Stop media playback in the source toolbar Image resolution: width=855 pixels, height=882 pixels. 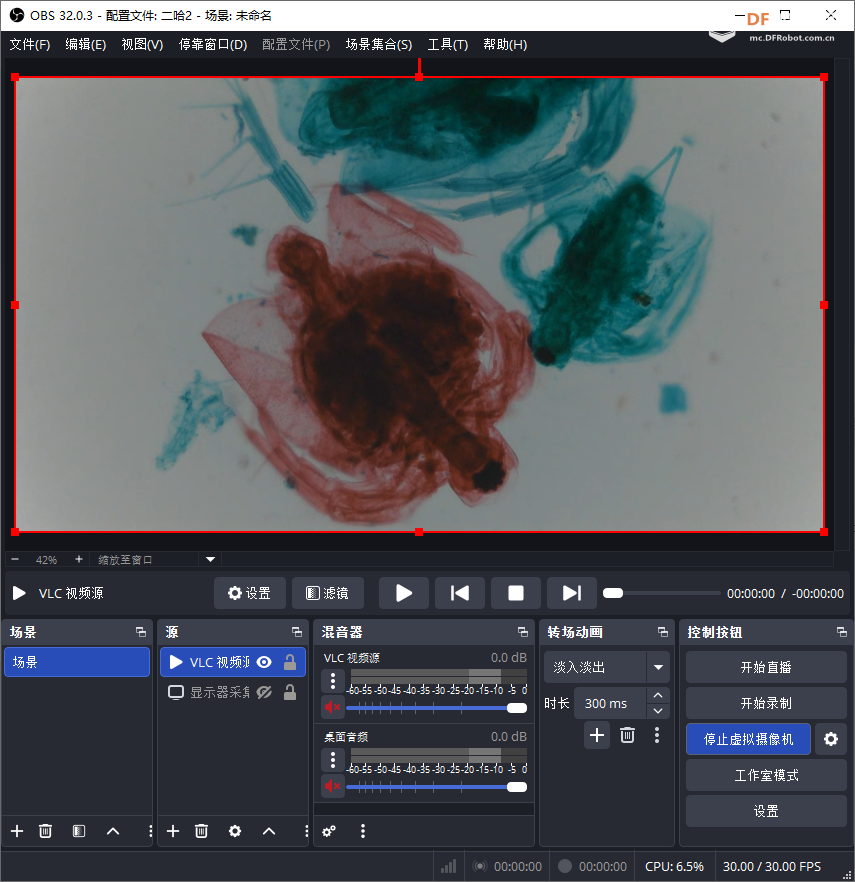tap(516, 593)
